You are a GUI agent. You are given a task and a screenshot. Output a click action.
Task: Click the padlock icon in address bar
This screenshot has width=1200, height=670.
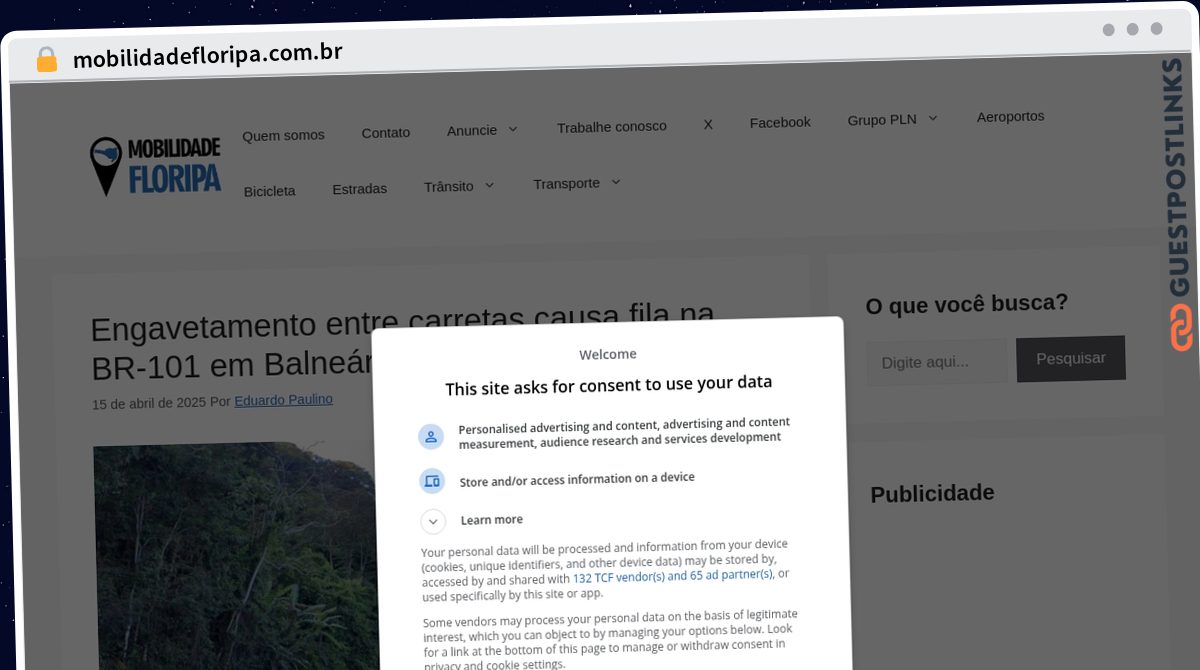47,59
